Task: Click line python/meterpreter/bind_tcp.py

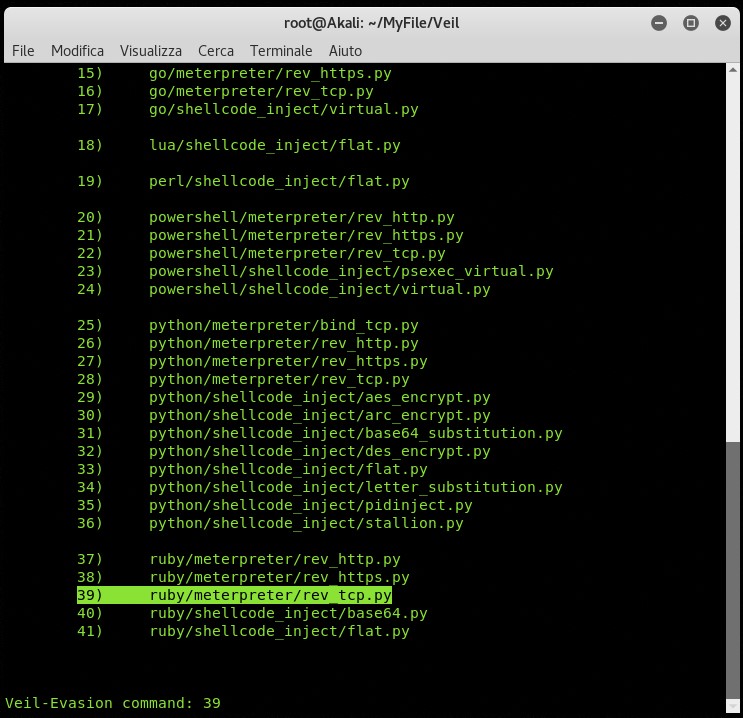Action: pos(283,326)
